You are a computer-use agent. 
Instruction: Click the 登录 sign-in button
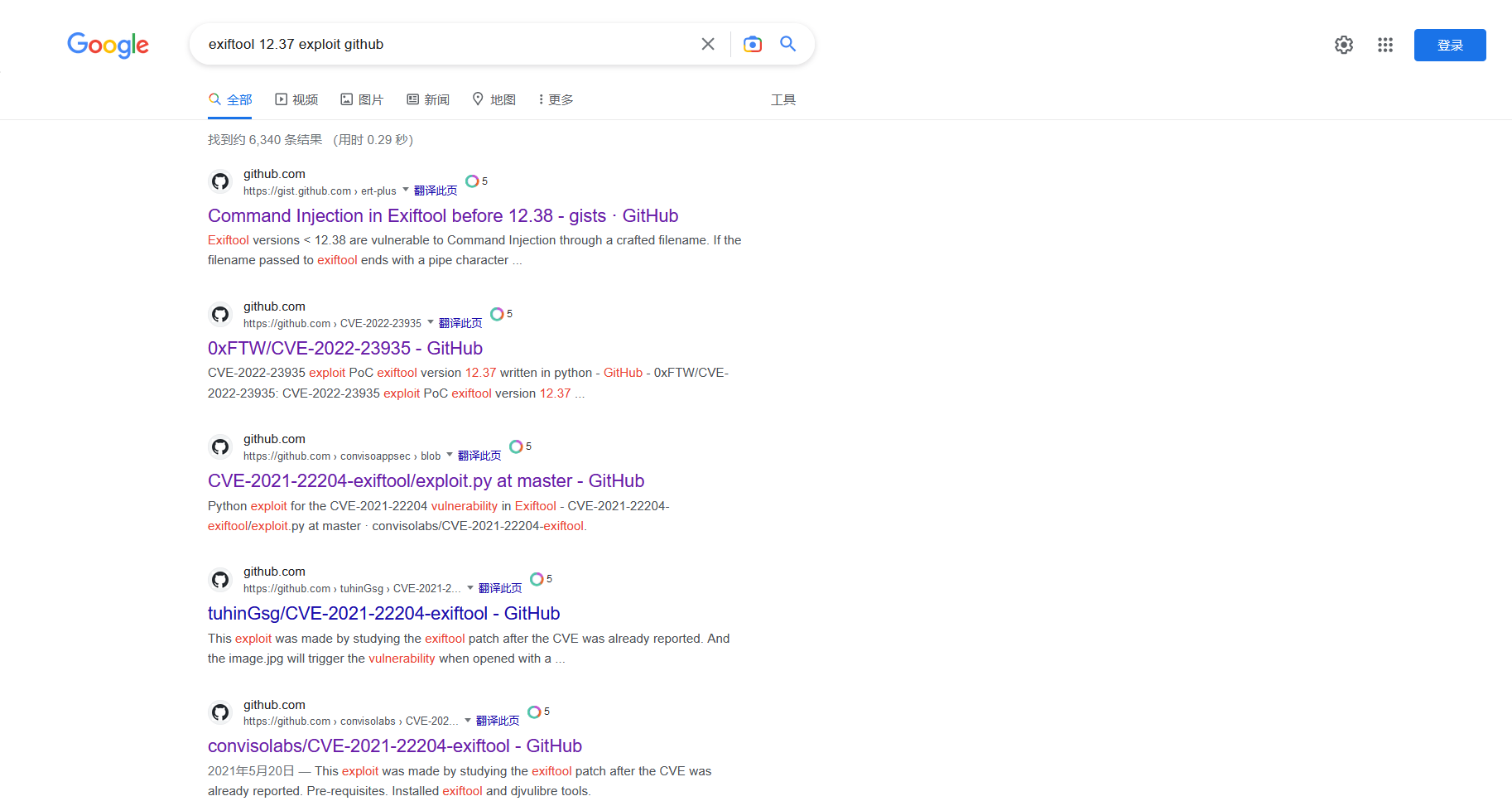click(1450, 45)
